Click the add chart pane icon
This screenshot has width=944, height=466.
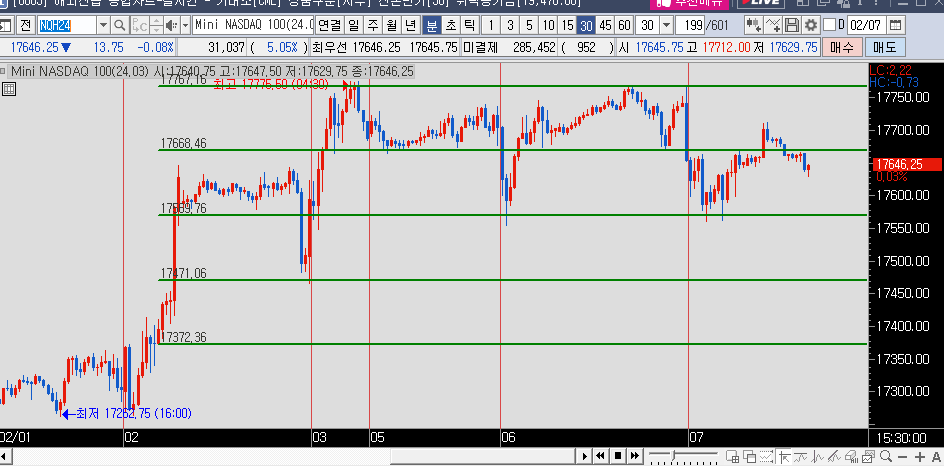[733, 456]
